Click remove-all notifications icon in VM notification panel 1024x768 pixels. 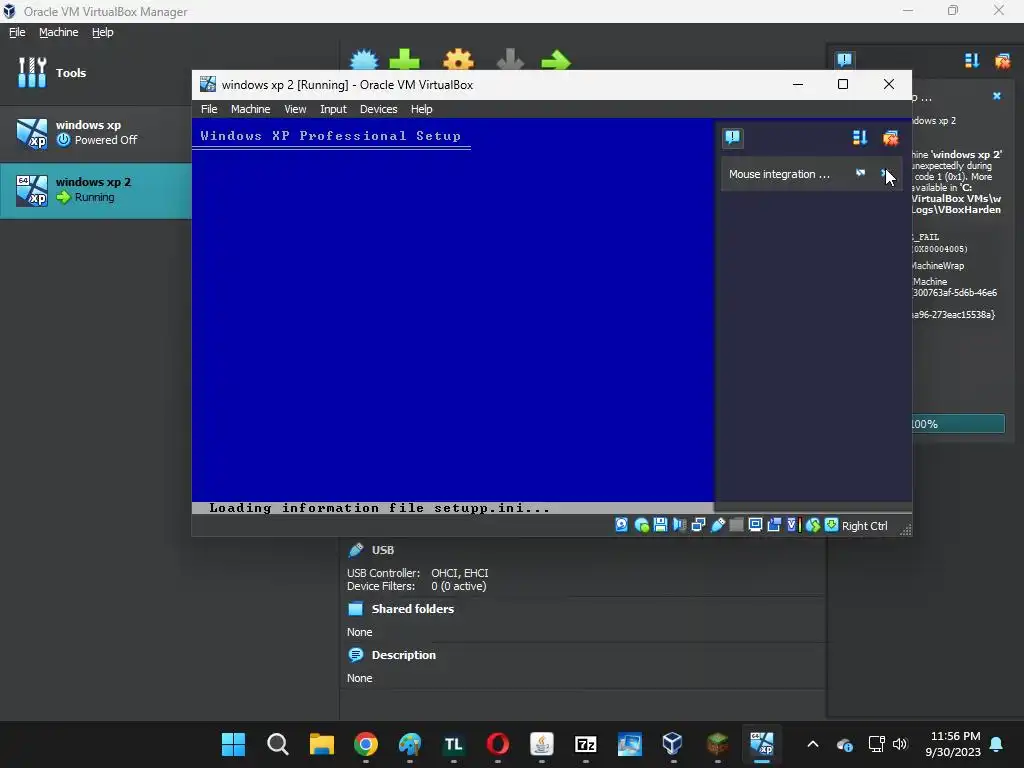890,138
